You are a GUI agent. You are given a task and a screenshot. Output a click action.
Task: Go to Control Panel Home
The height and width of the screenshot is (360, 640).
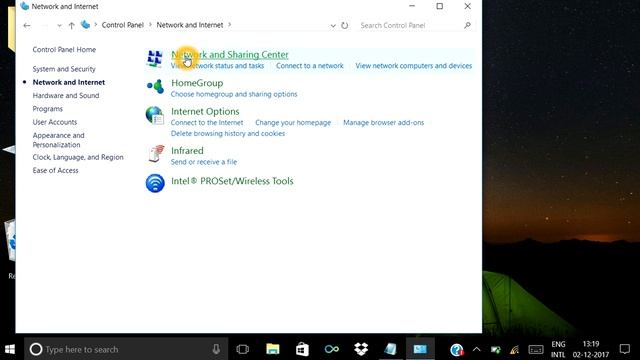pyautogui.click(x=64, y=50)
